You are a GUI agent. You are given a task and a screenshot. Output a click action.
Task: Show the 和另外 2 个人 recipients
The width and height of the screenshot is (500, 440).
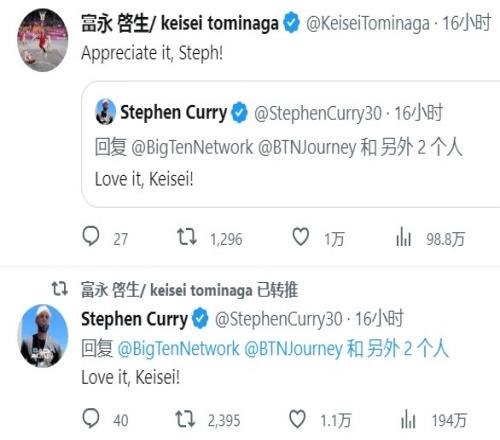coord(398,349)
